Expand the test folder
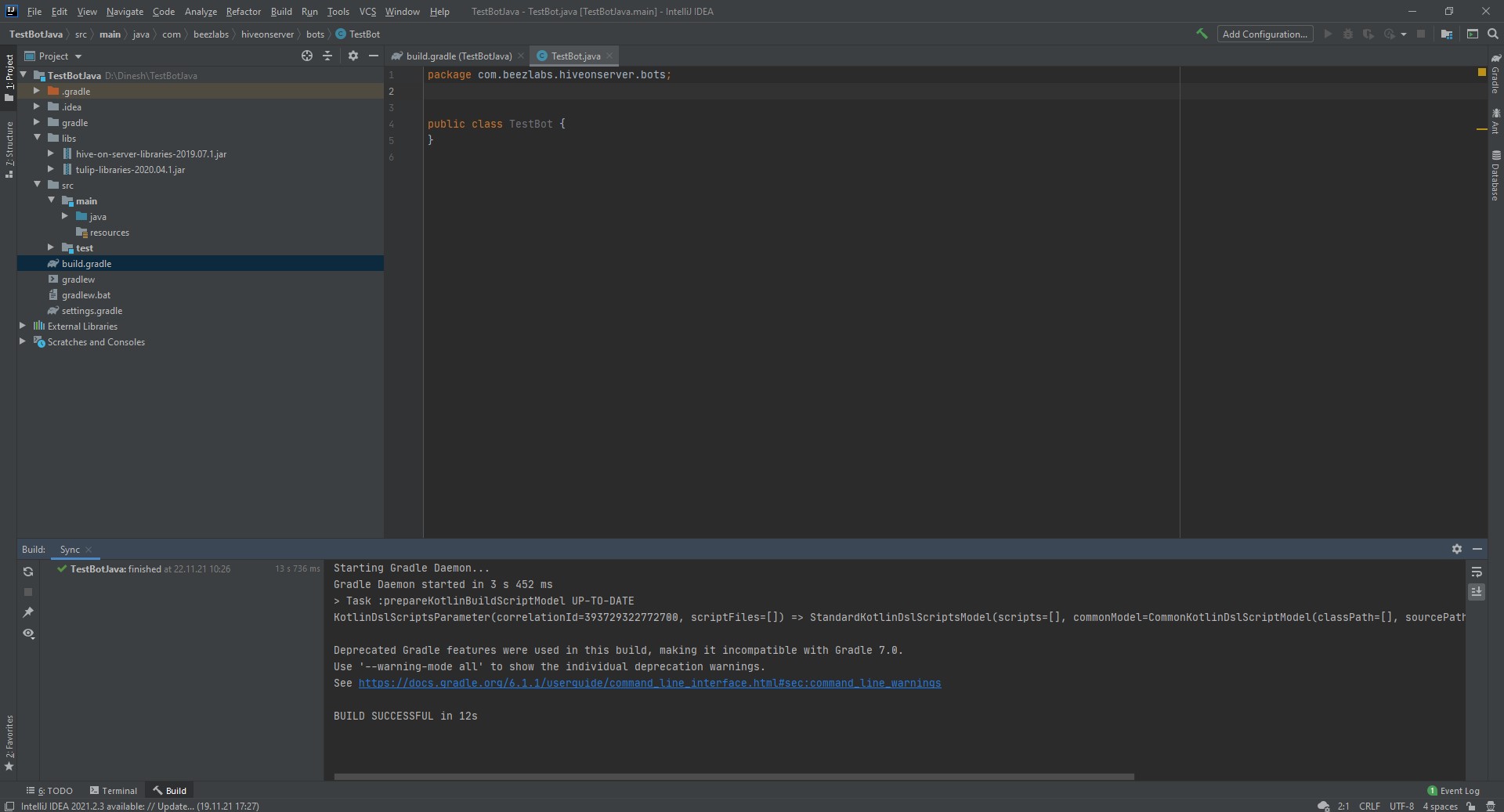This screenshot has height=812, width=1504. point(51,247)
